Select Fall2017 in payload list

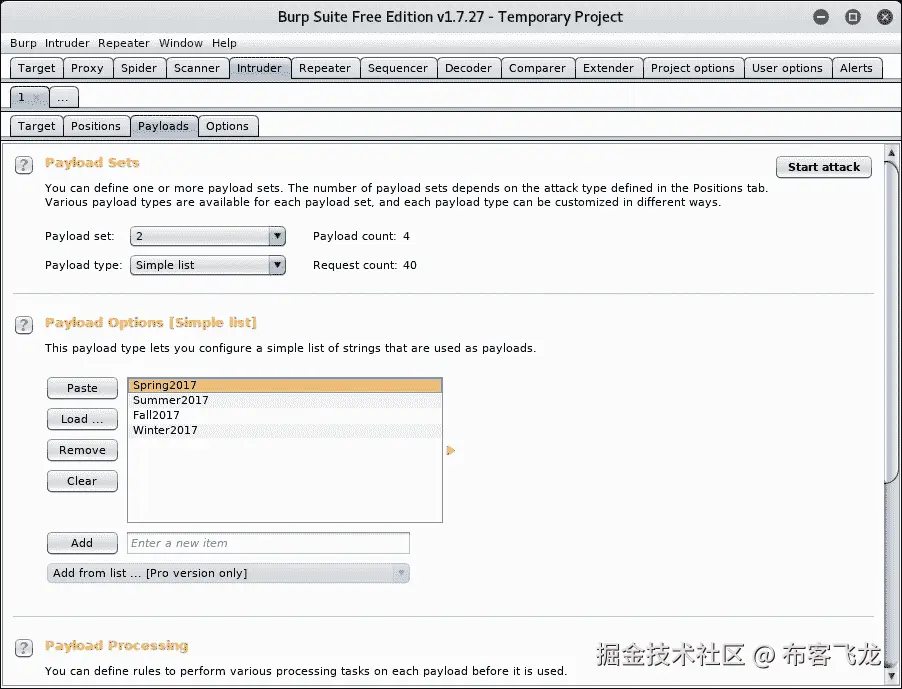285,415
